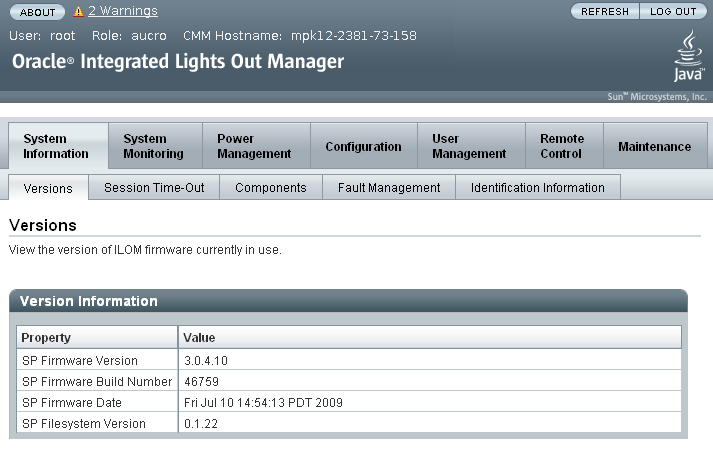Click the Property column header

(97, 337)
